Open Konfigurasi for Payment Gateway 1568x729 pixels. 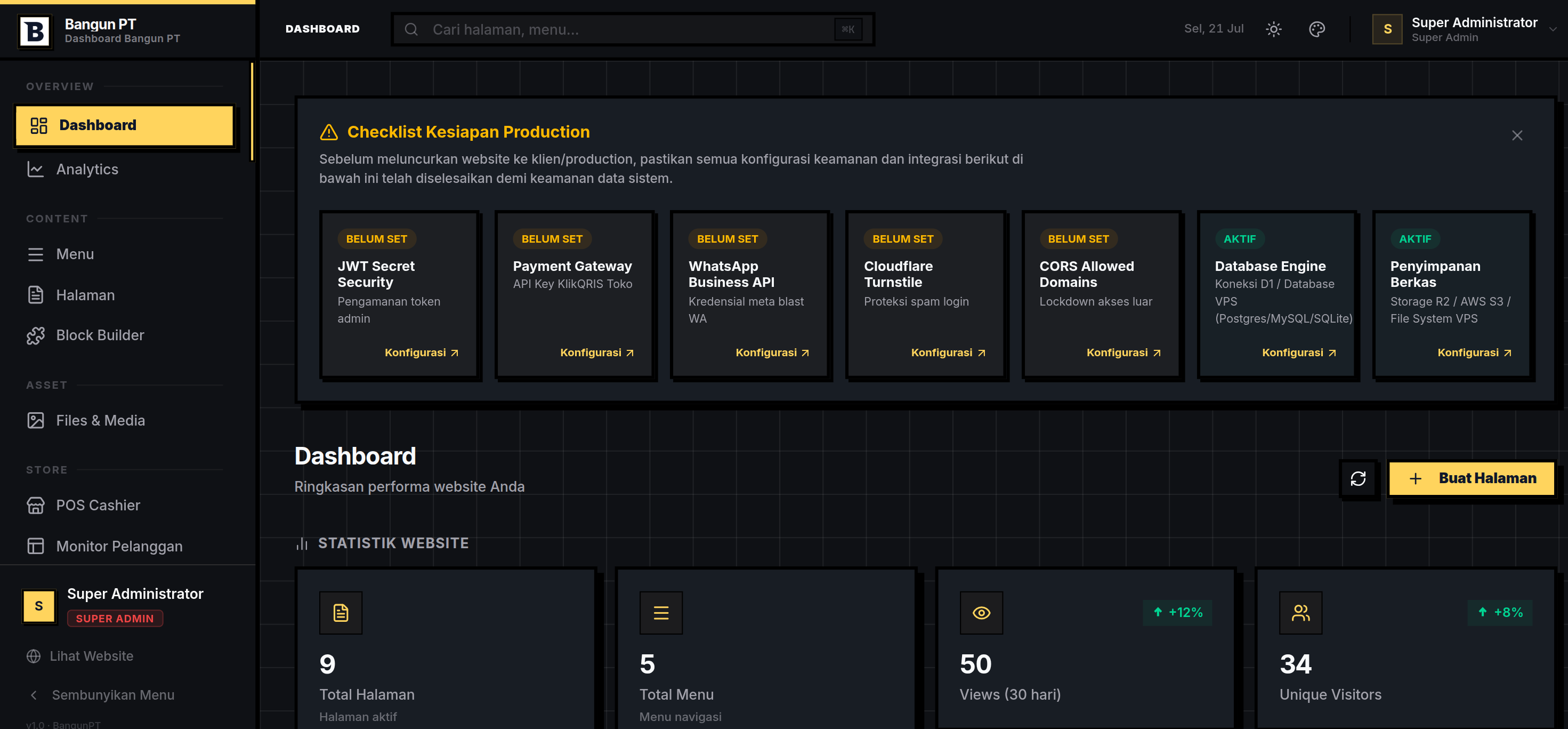point(596,353)
